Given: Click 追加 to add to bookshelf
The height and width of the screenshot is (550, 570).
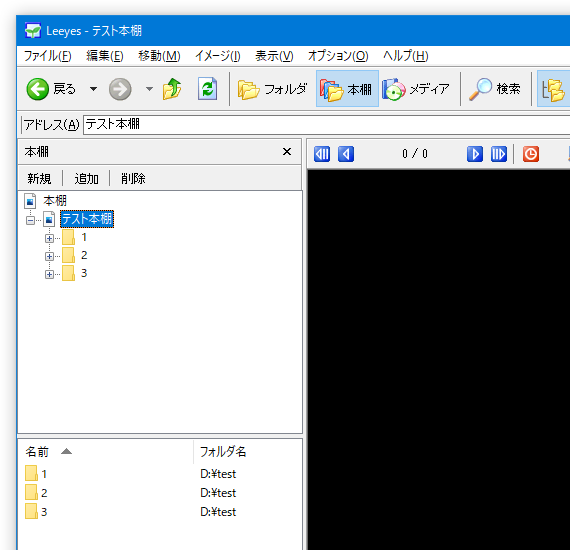Looking at the screenshot, I should [87, 178].
